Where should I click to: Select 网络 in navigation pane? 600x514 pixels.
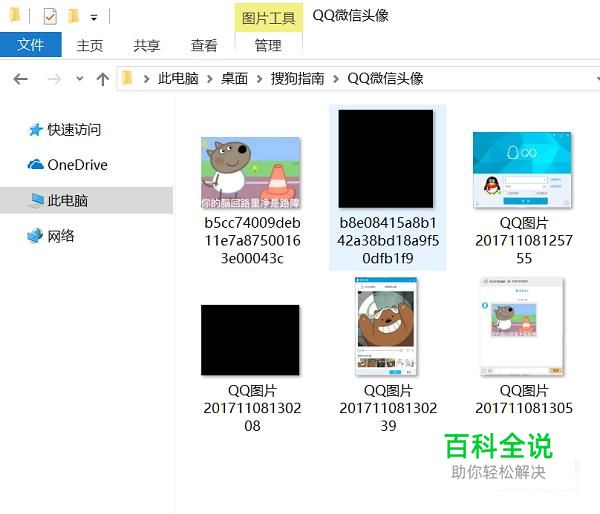[x=61, y=236]
